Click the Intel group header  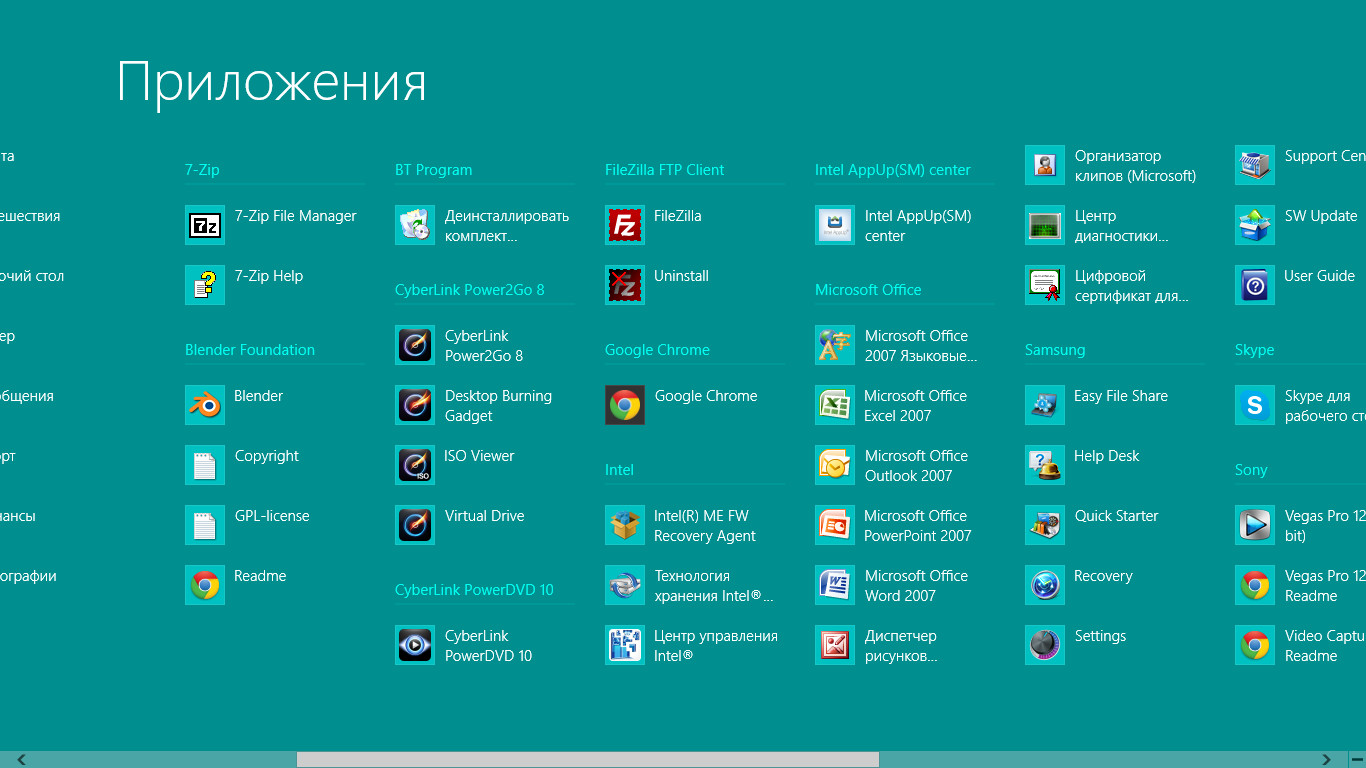coord(619,470)
